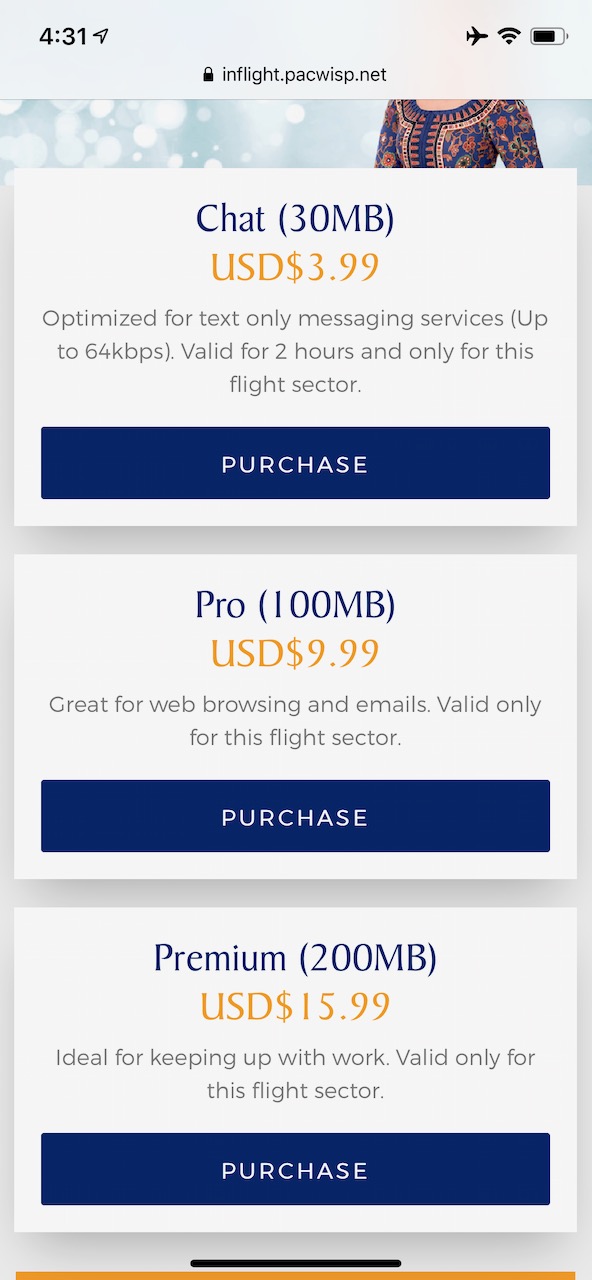The width and height of the screenshot is (592, 1280).
Task: Tap the USD$9.99 price
Action: tap(295, 653)
